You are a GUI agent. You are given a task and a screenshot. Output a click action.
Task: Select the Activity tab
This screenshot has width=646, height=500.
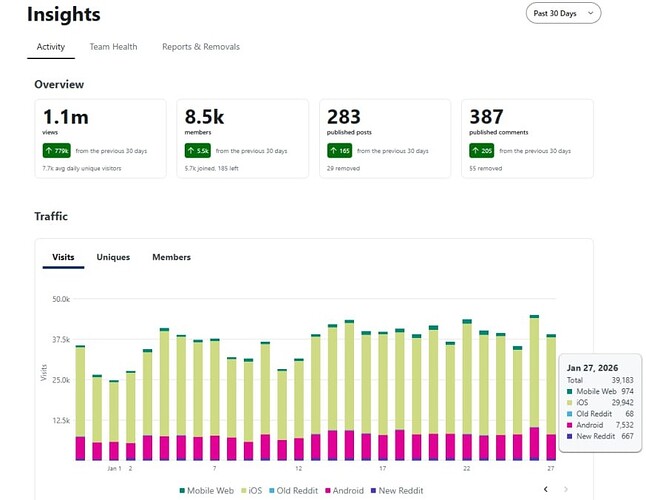(51, 47)
